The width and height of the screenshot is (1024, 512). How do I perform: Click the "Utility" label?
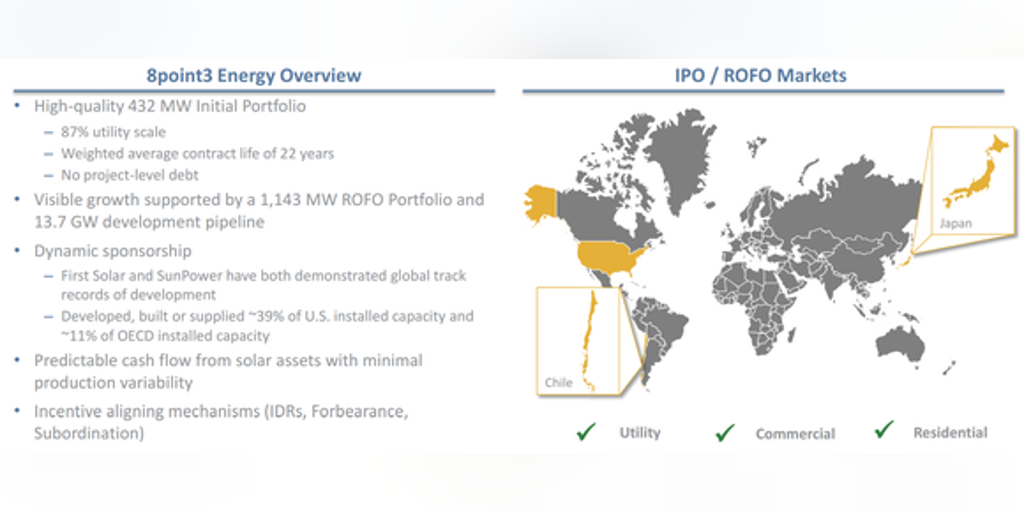tap(640, 432)
